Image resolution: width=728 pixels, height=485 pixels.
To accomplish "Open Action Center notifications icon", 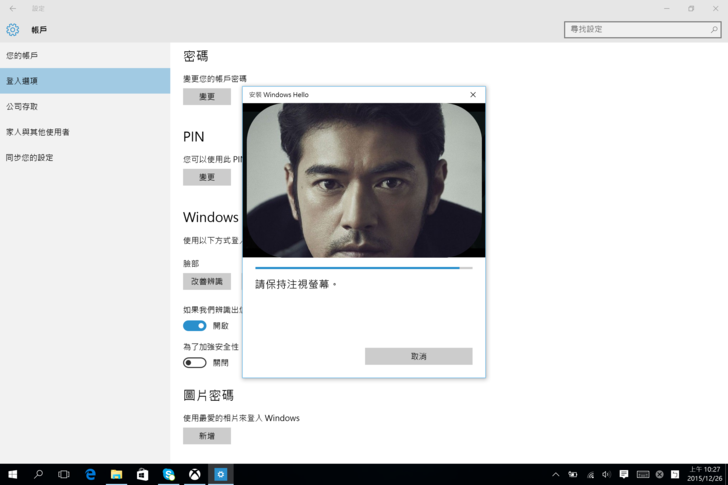I will [x=624, y=474].
